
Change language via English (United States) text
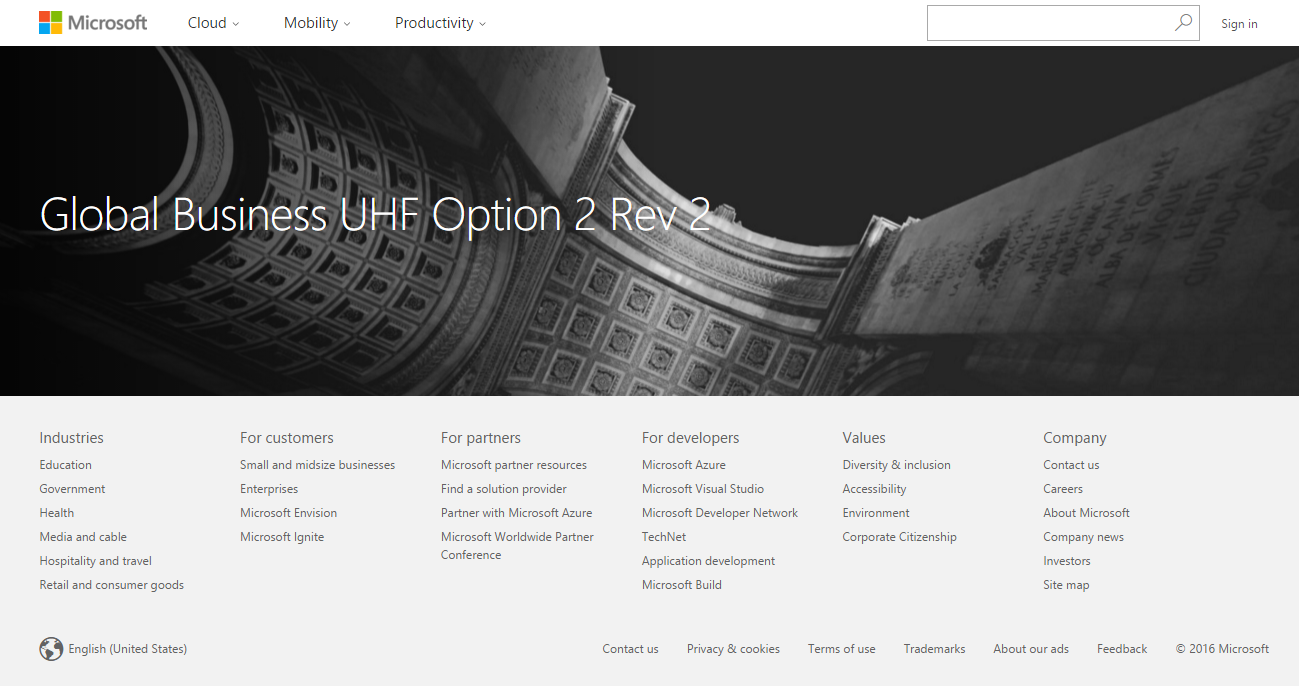click(128, 649)
